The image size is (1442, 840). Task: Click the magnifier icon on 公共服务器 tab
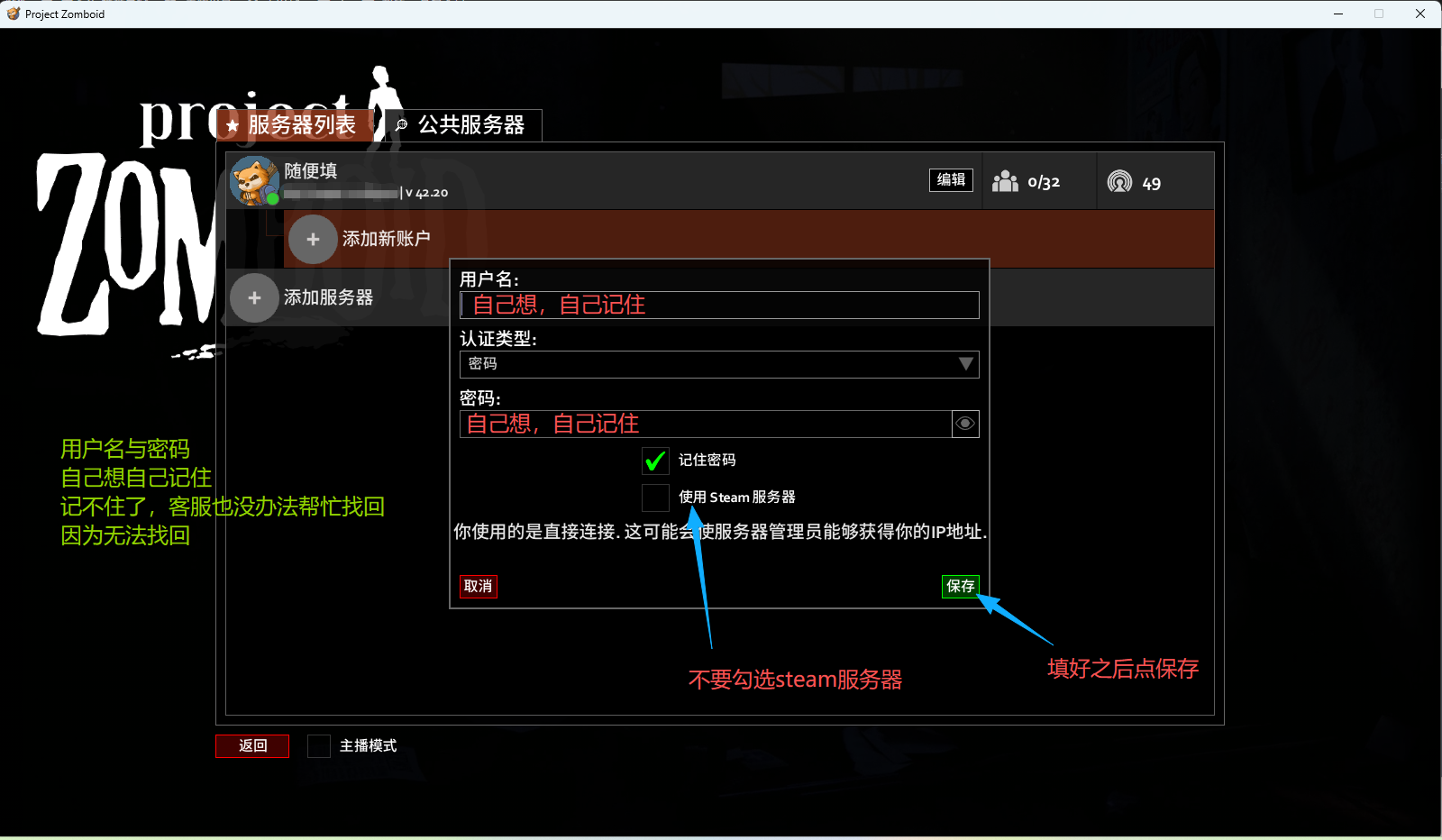[x=401, y=125]
